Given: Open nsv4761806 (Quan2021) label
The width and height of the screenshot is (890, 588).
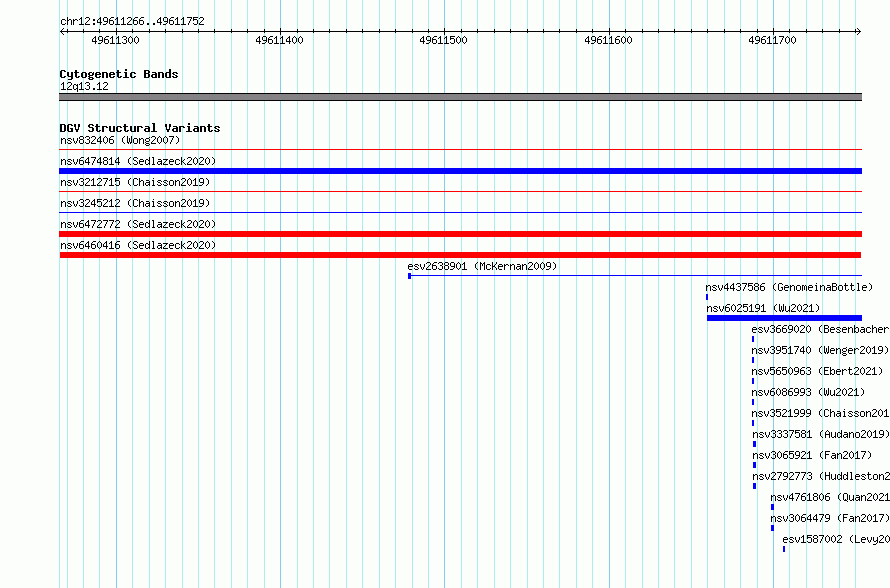Looking at the screenshot, I should click(830, 497).
